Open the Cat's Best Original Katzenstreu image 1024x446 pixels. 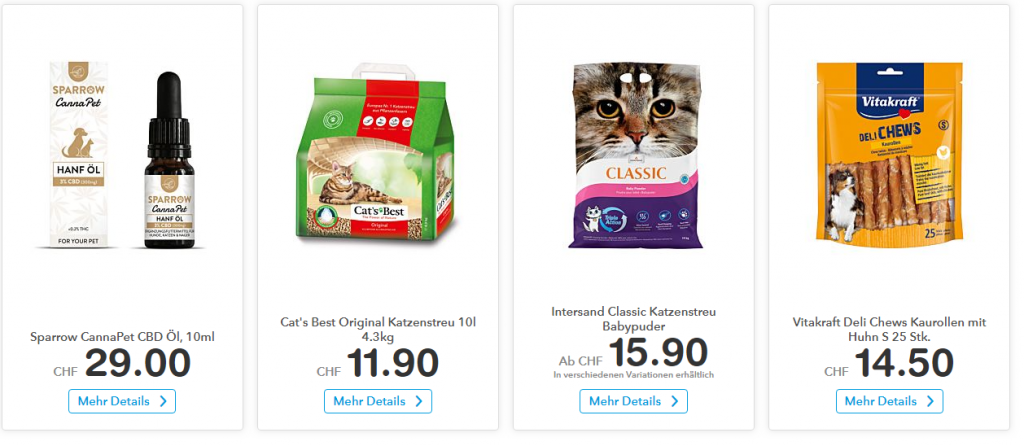(378, 155)
